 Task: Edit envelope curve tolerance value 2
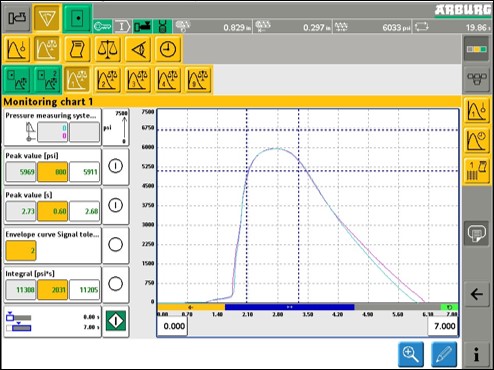point(21,250)
